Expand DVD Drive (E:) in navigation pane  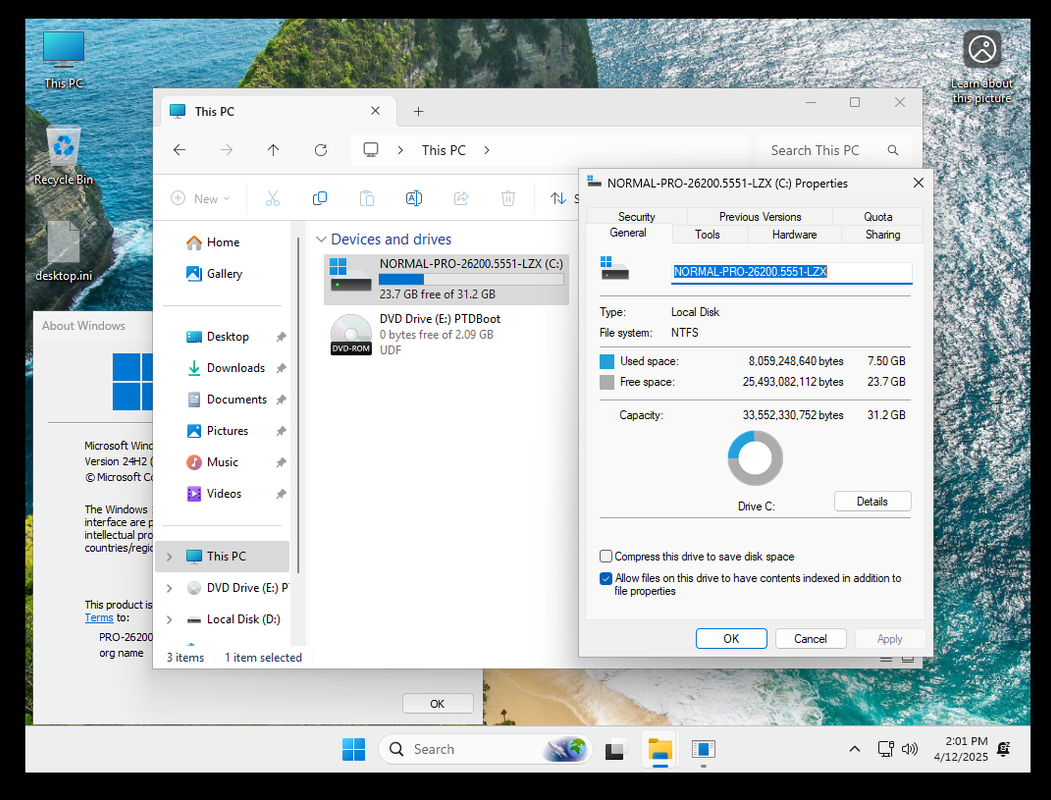coord(170,588)
